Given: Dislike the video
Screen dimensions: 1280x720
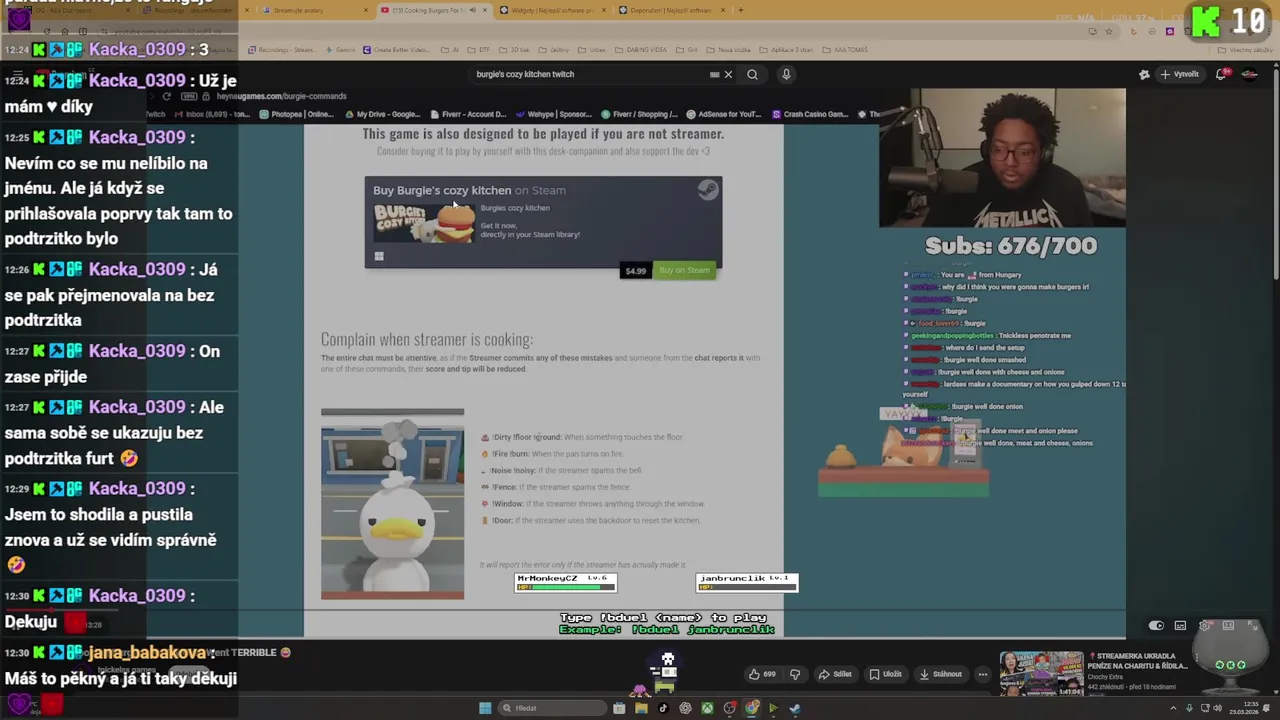Looking at the screenshot, I should click(x=795, y=674).
